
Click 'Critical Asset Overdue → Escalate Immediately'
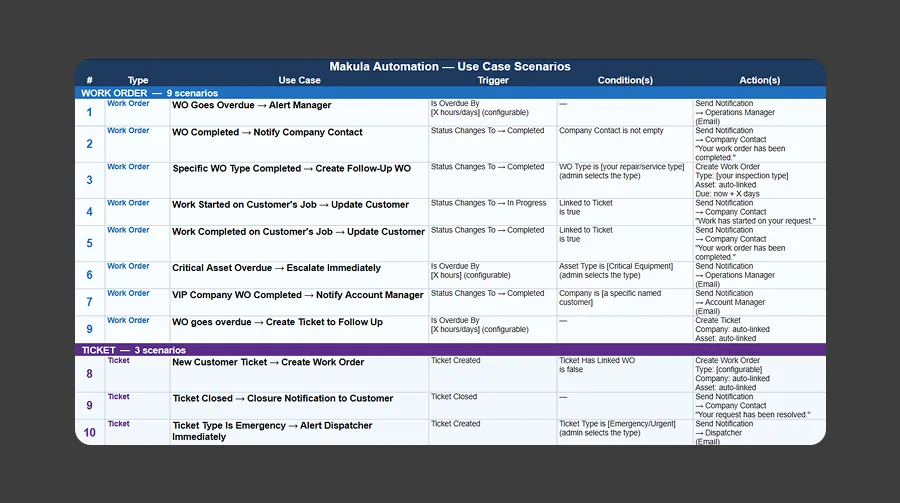(276, 268)
